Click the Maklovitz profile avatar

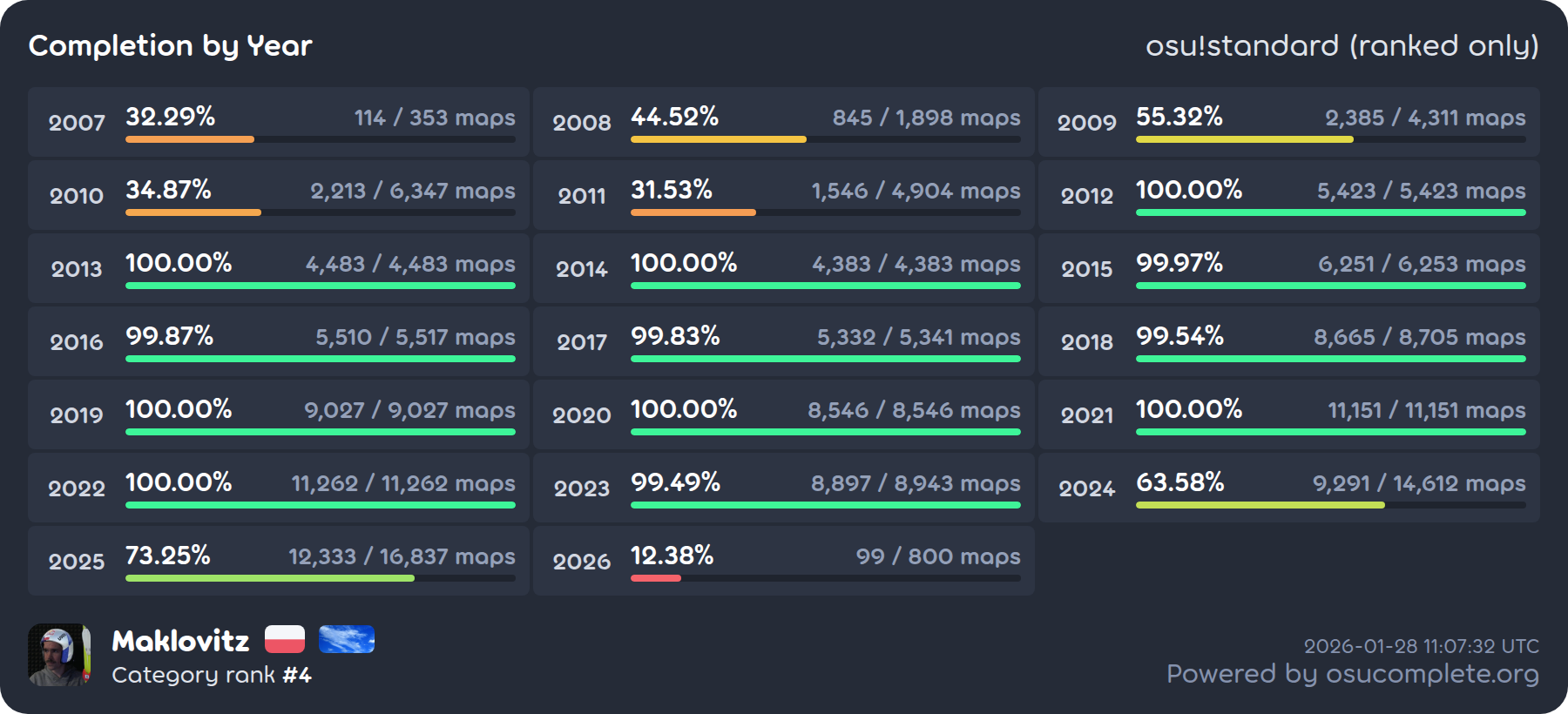[x=58, y=655]
